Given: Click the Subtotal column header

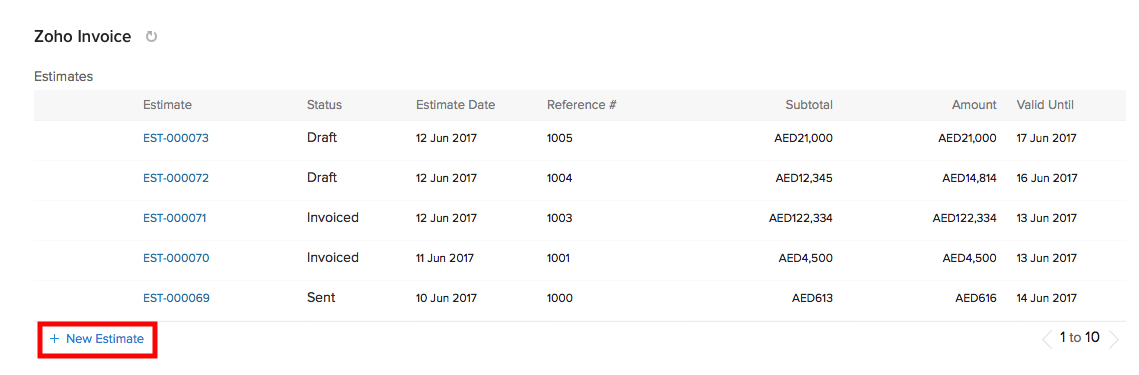Looking at the screenshot, I should [809, 105].
